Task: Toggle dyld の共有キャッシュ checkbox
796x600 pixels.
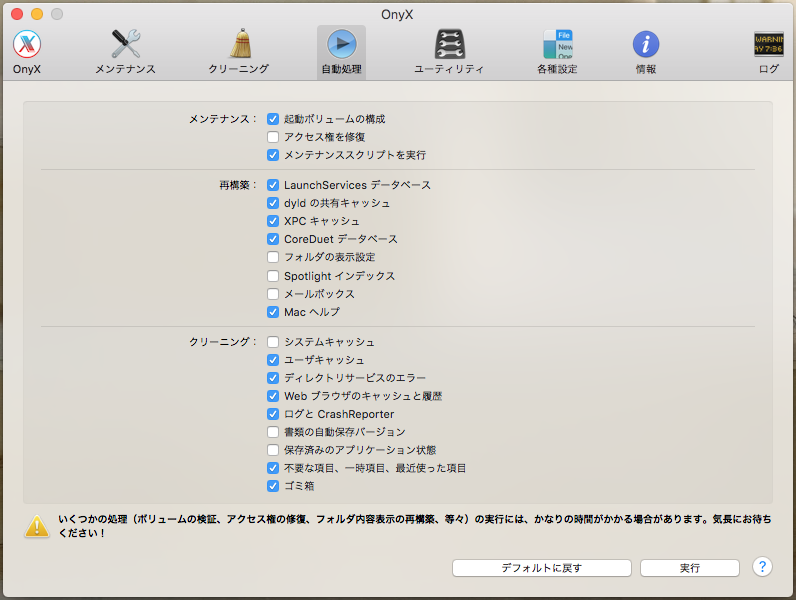Action: tap(273, 203)
